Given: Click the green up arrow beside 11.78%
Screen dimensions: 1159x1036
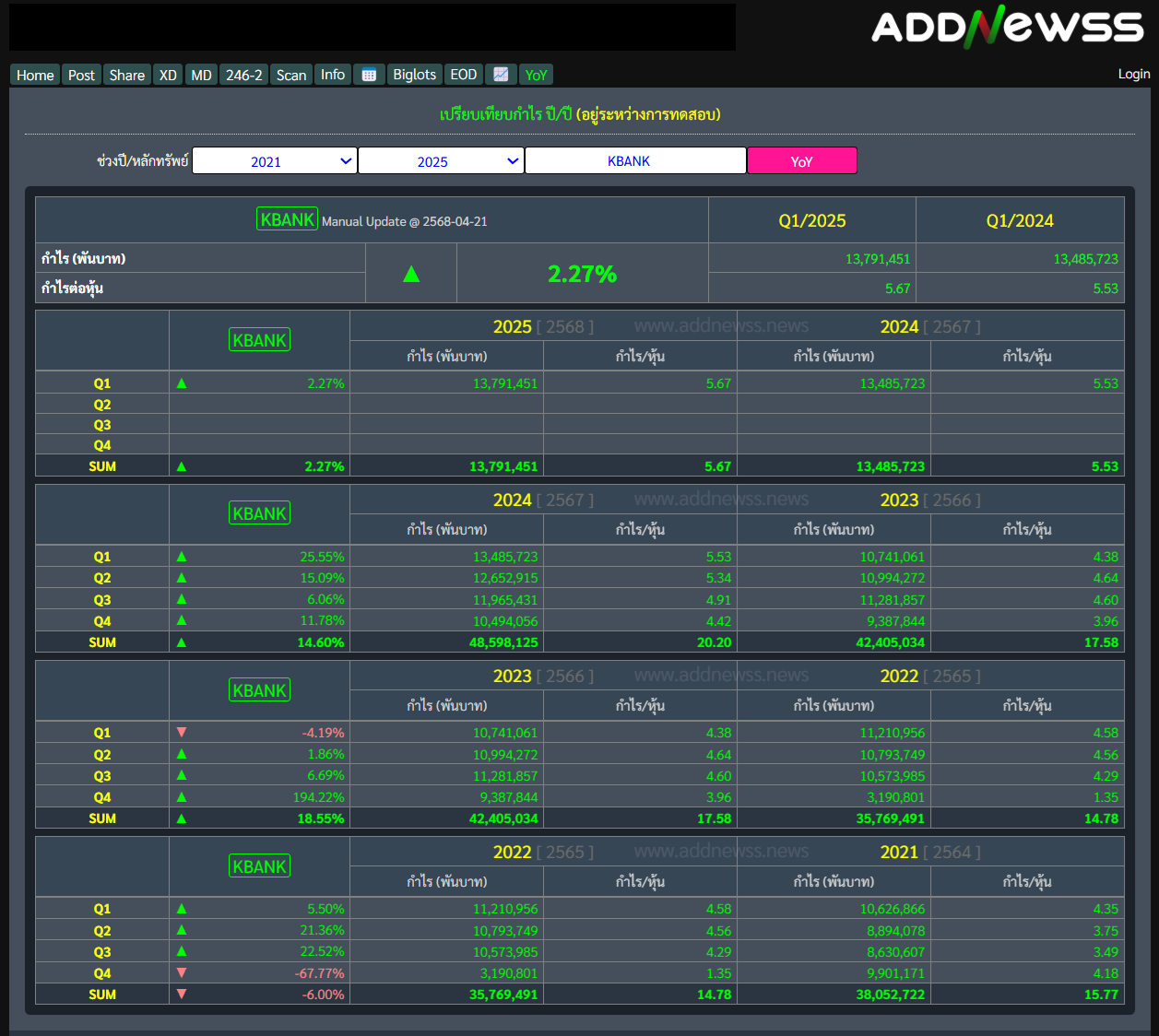Looking at the screenshot, I should pos(182,620).
